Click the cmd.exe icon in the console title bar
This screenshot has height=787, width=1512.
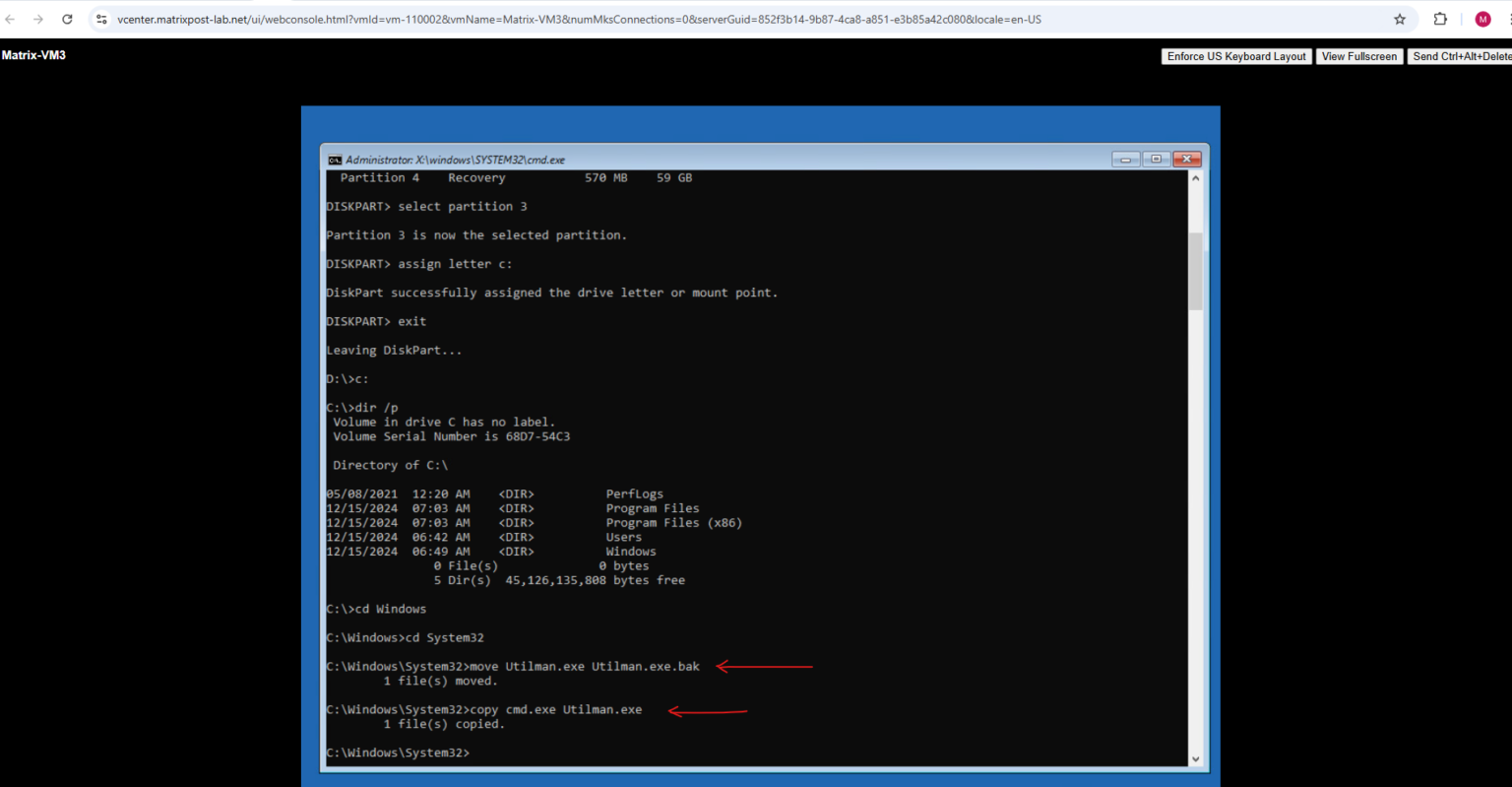click(335, 159)
